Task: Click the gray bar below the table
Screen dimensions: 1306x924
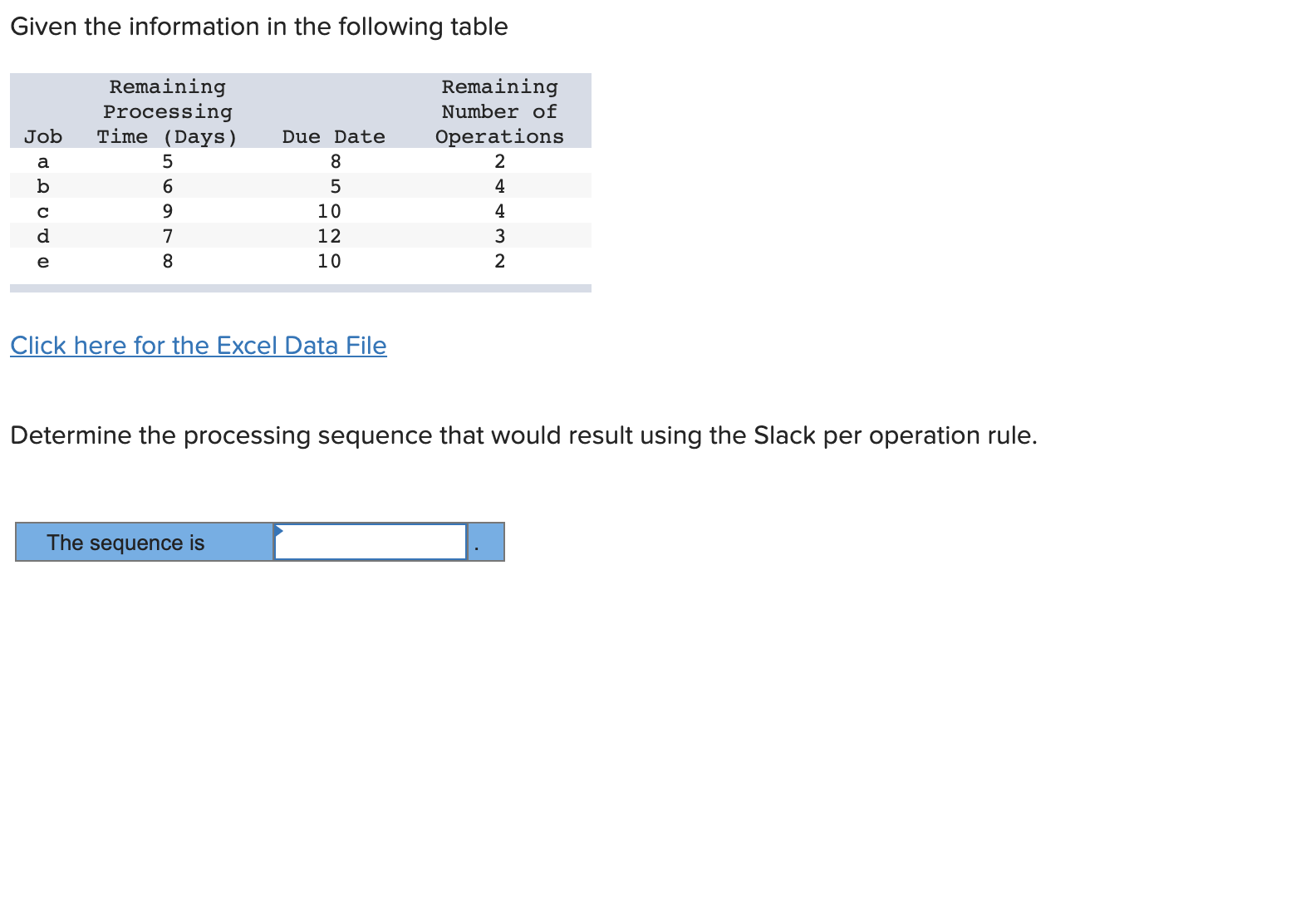Action: click(301, 288)
